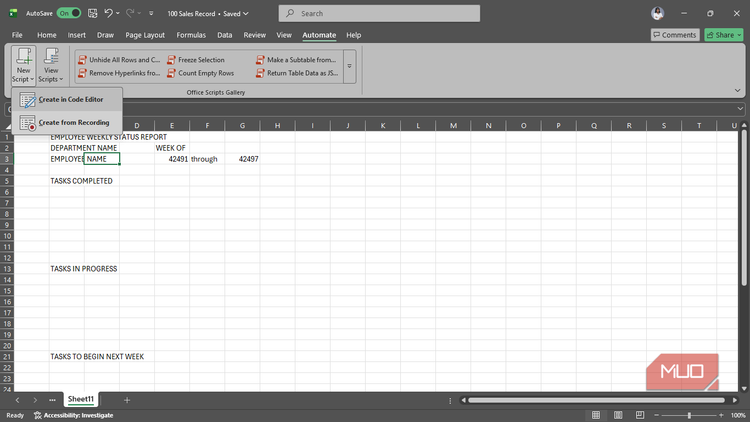Choose Create from Recording
Screen dimensions: 750x422
tap(67, 122)
